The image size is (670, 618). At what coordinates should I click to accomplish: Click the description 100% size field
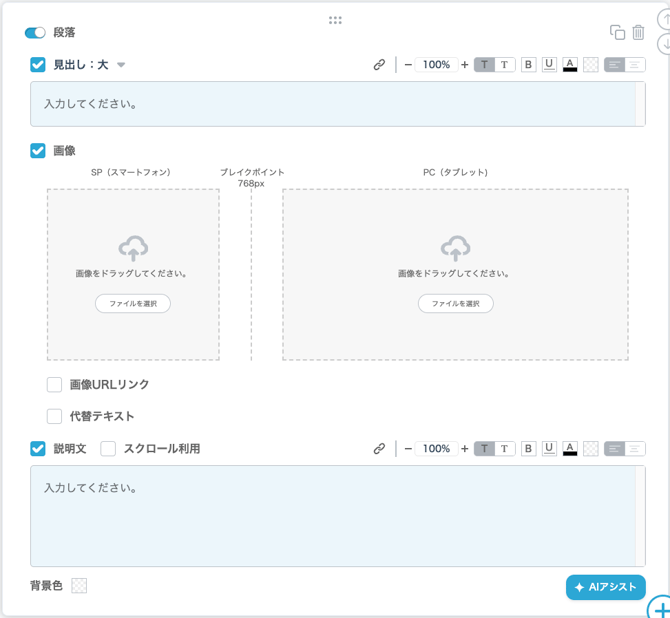tap(436, 448)
